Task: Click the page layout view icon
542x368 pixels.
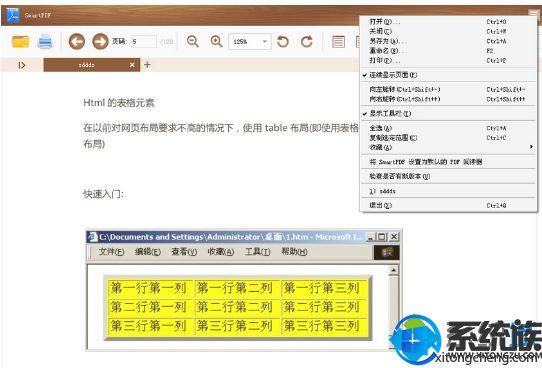Action: [x=338, y=42]
